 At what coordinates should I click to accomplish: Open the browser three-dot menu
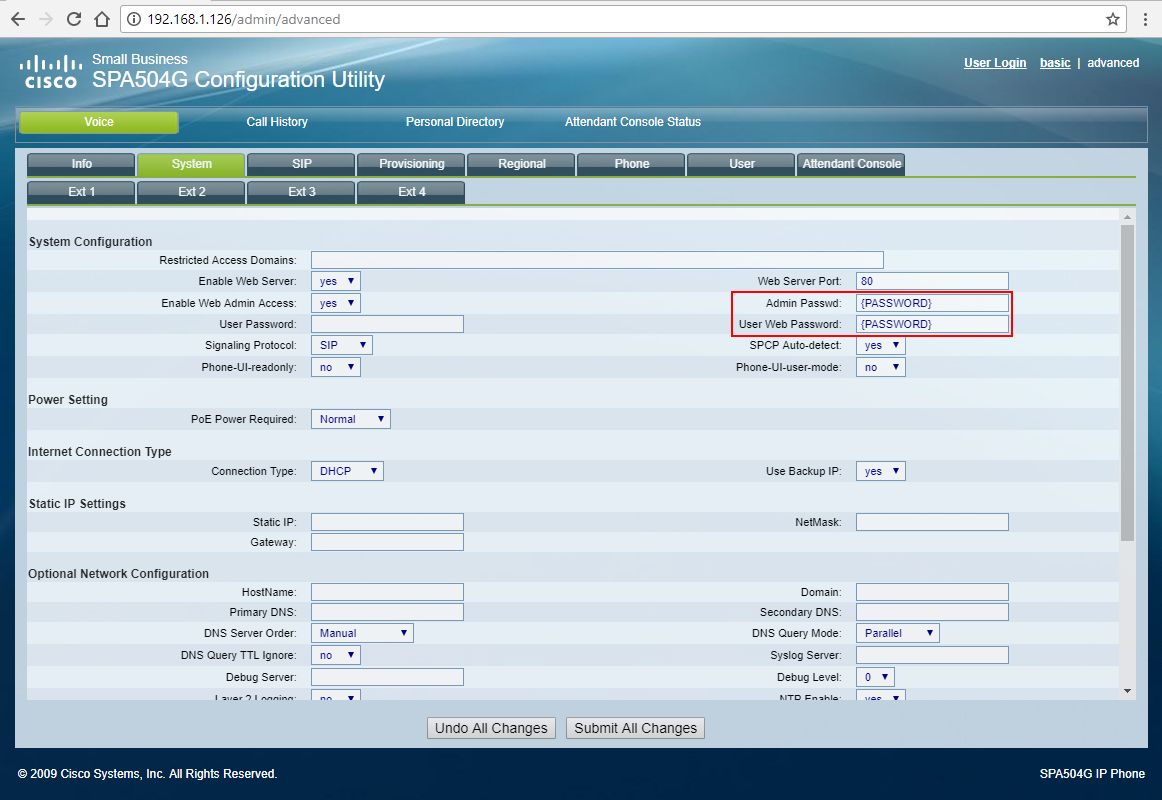[x=1145, y=19]
